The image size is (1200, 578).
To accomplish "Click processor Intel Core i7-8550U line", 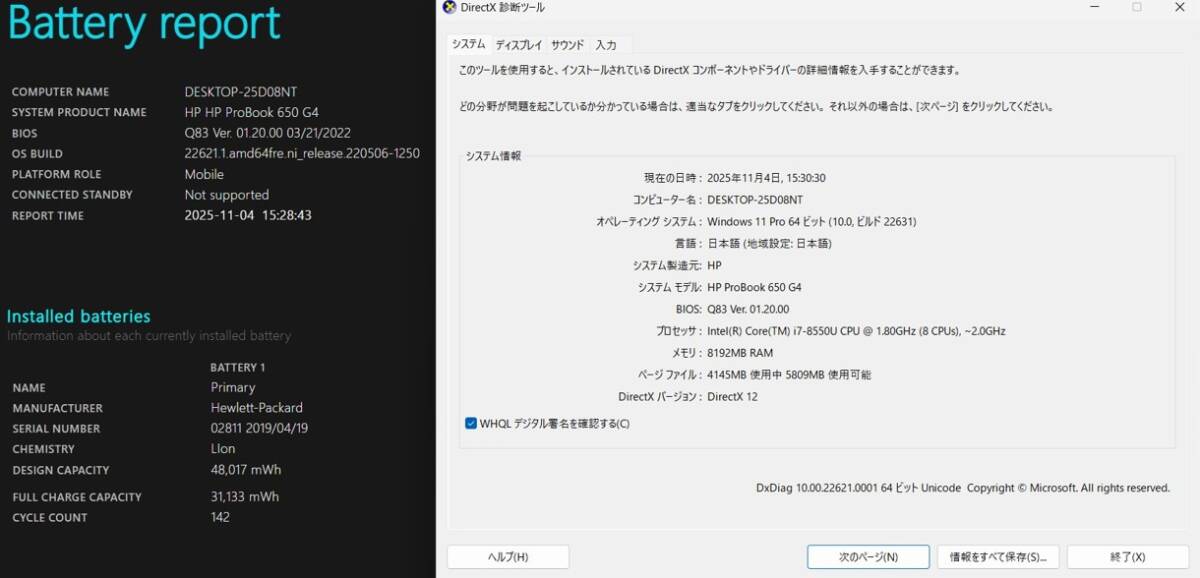I will point(856,331).
